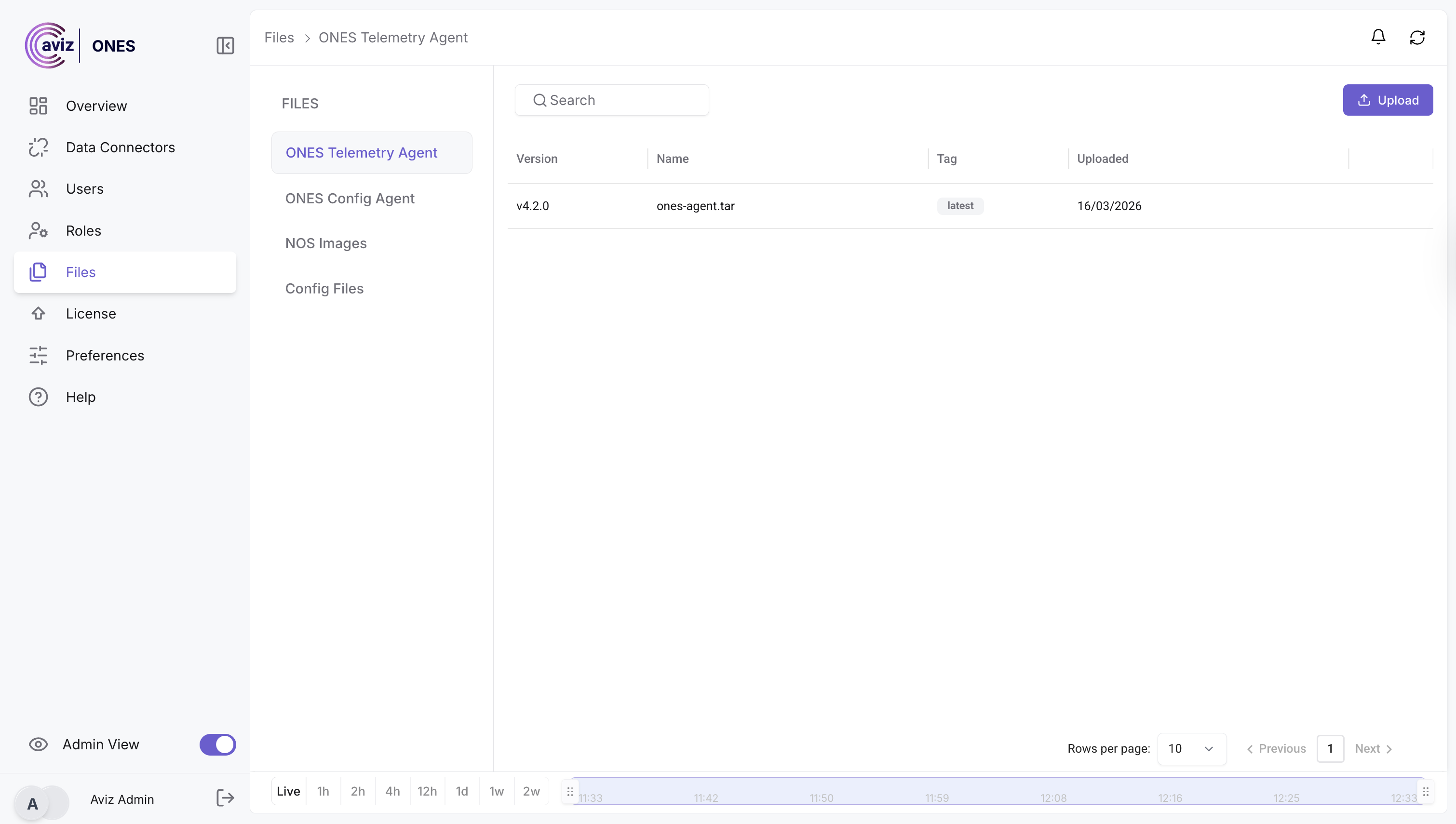Viewport: 1456px width, 824px height.
Task: Click the refresh icon in header
Action: 1417,38
